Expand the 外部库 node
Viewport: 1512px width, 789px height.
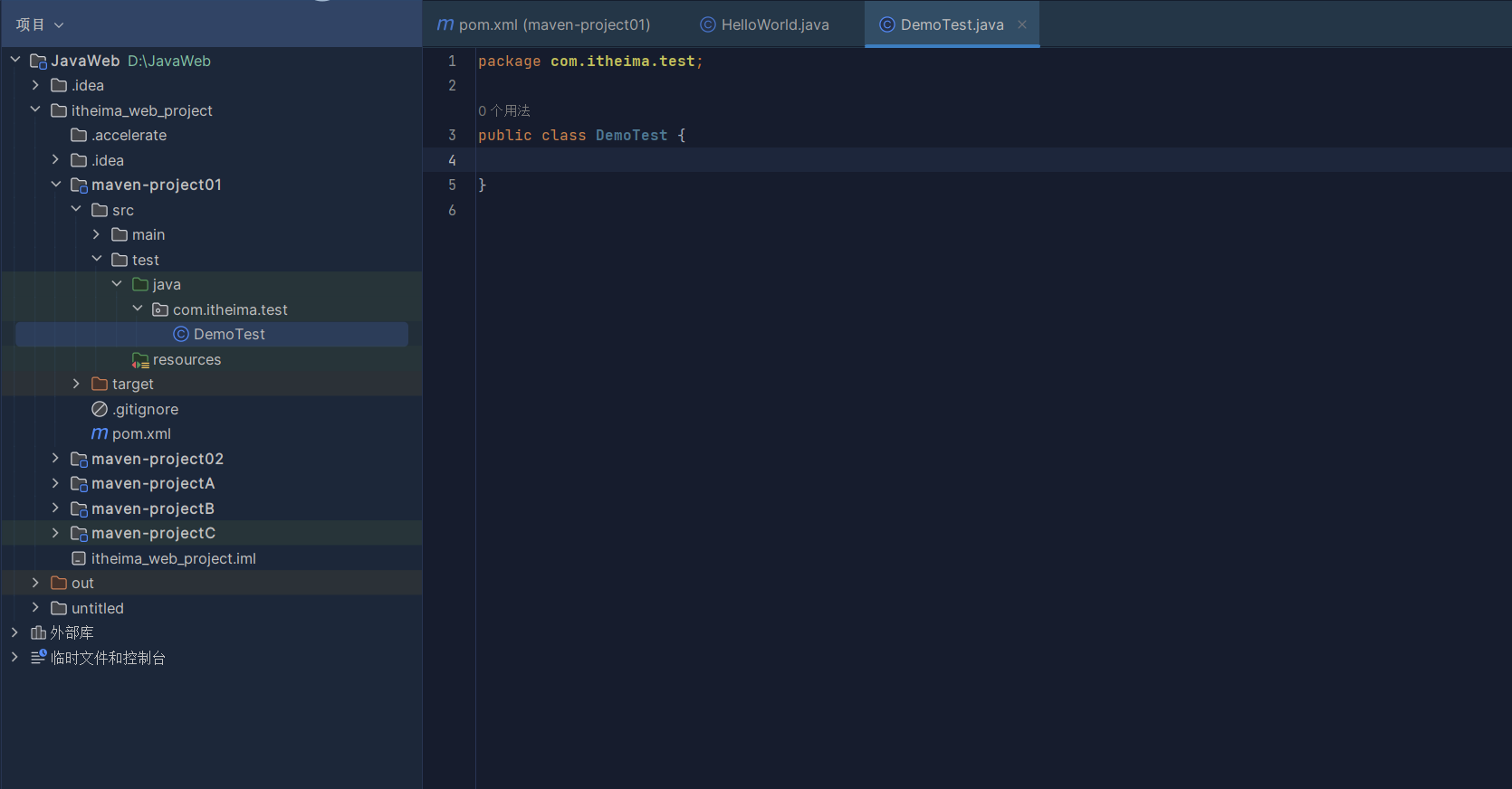coord(14,632)
